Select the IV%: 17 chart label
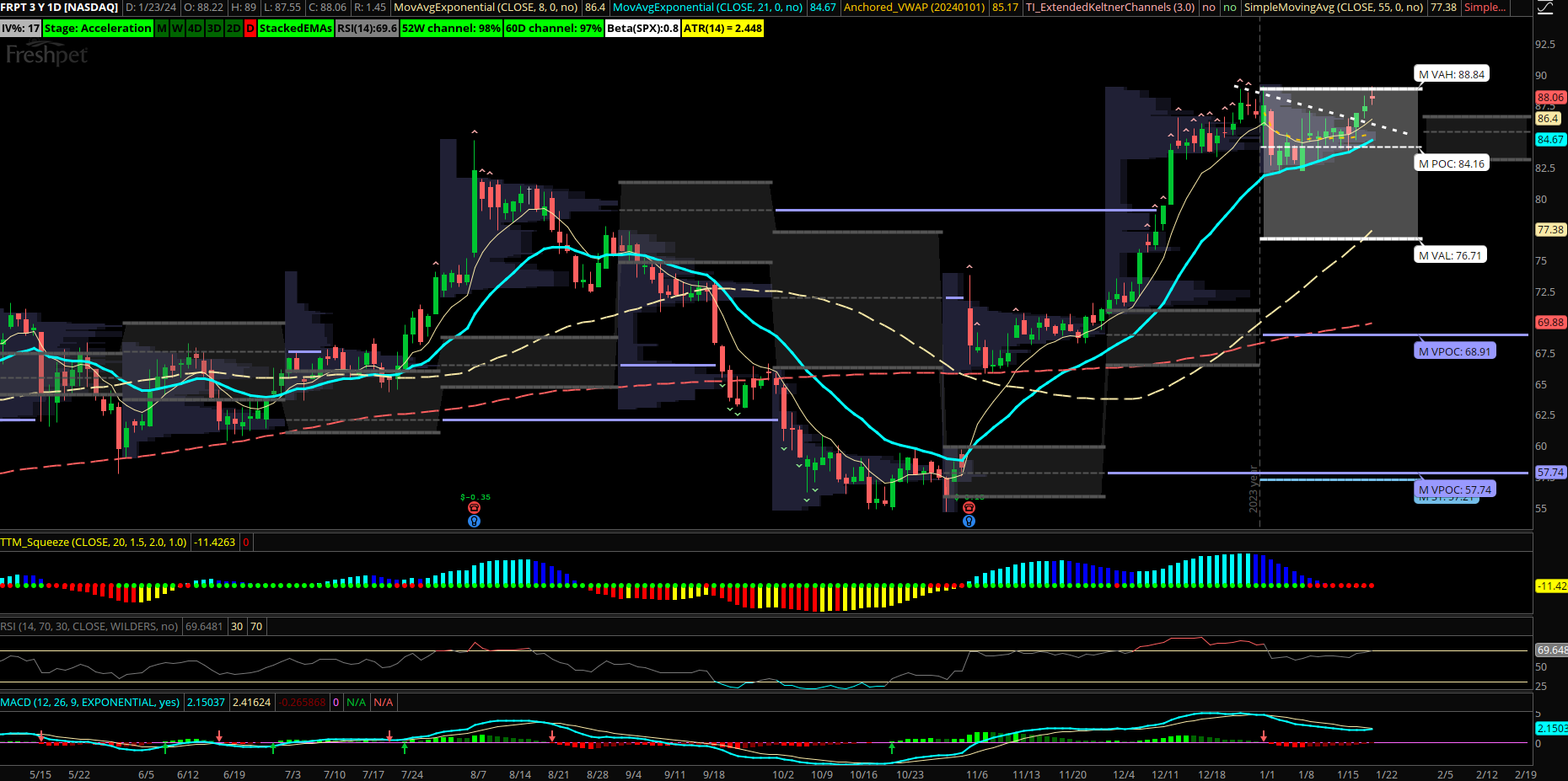Screen dimensions: 1568x781 [21, 28]
